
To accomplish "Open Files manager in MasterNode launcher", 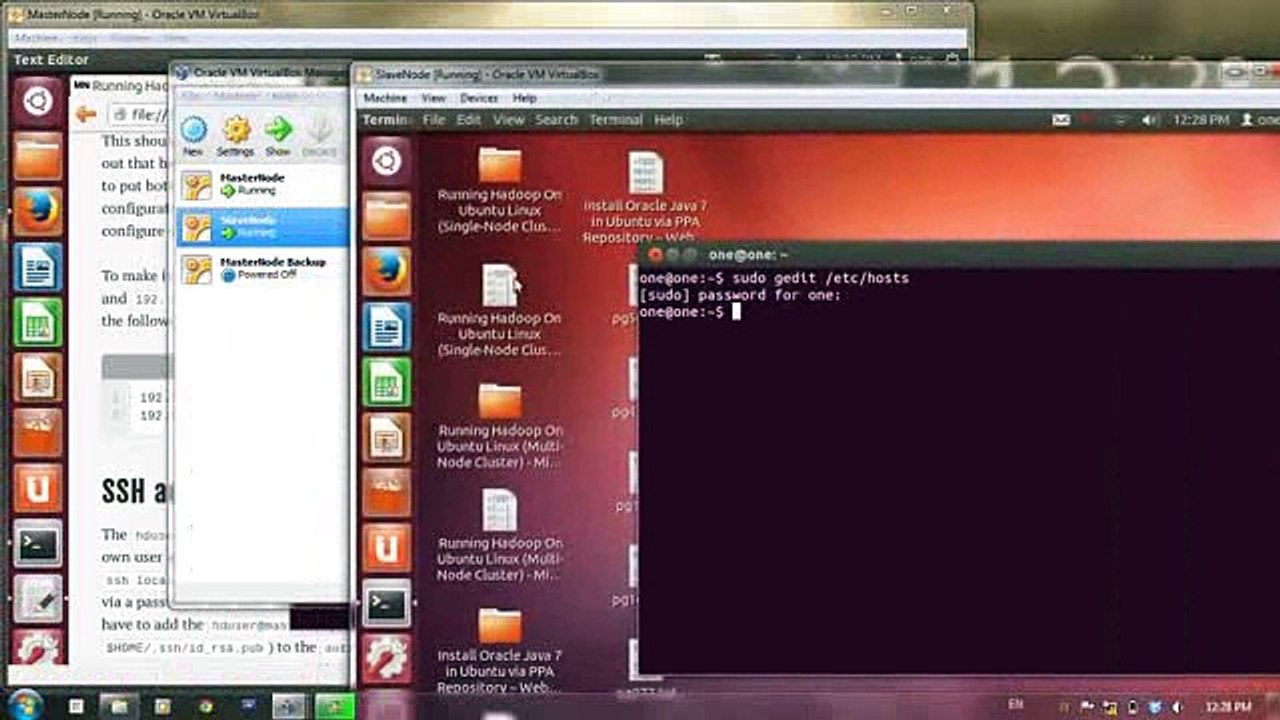I will pos(38,156).
